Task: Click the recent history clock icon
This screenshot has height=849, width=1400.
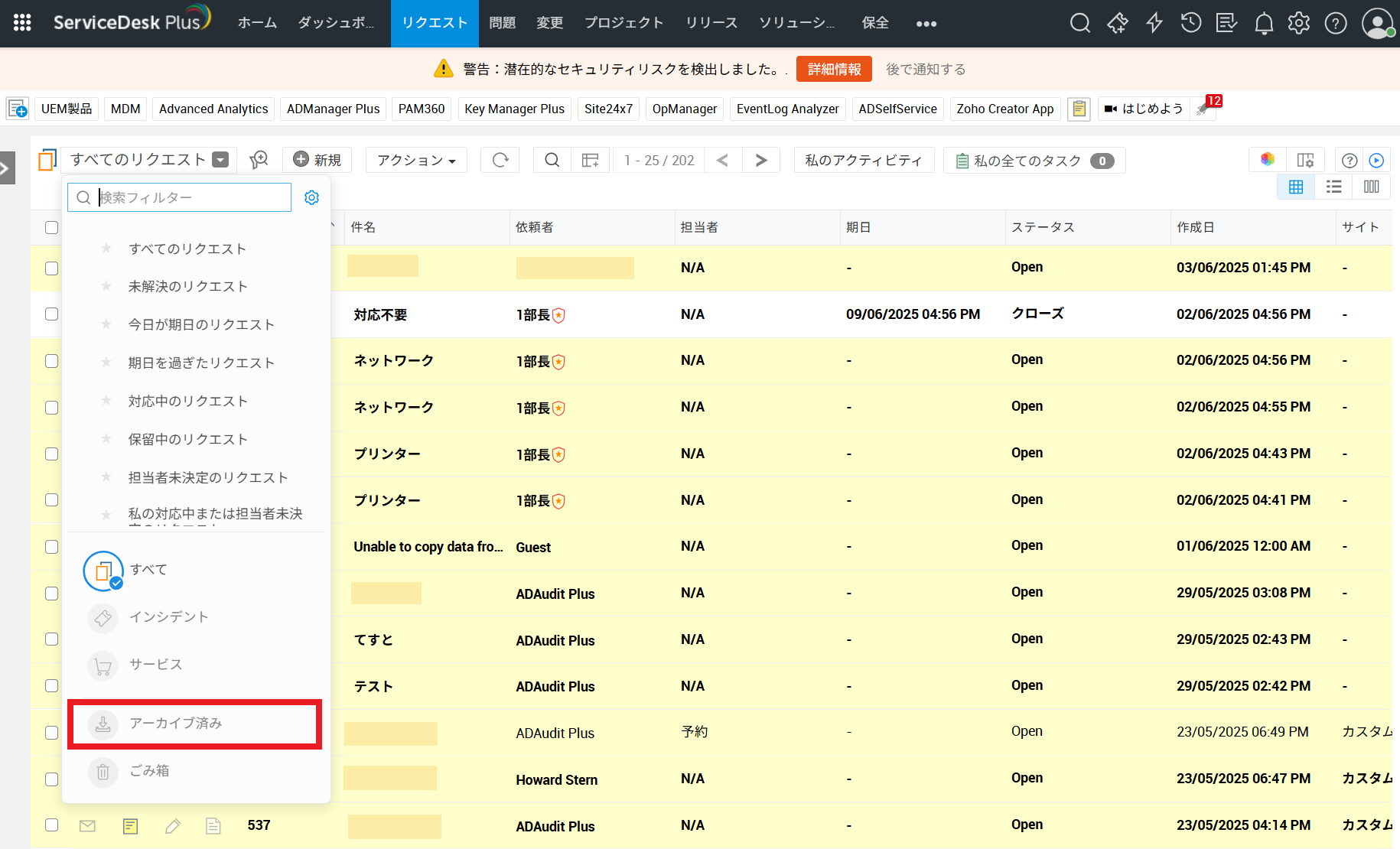Action: coord(1190,23)
